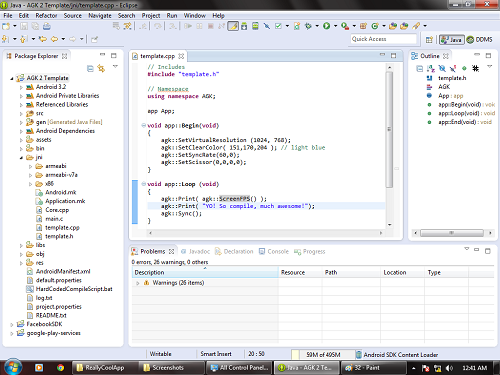Select Core.cpp in Package Explorer
Screen dimensions: 500x375
click(x=53, y=210)
